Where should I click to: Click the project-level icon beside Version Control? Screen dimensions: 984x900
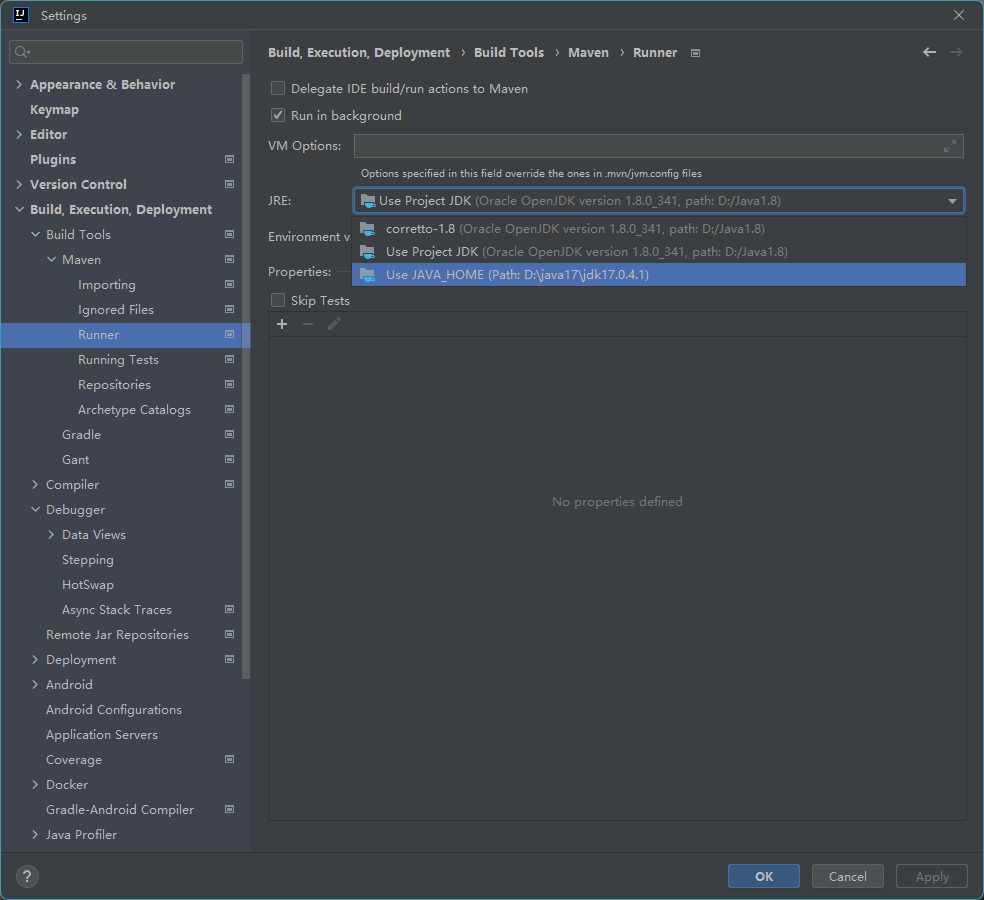(x=230, y=185)
